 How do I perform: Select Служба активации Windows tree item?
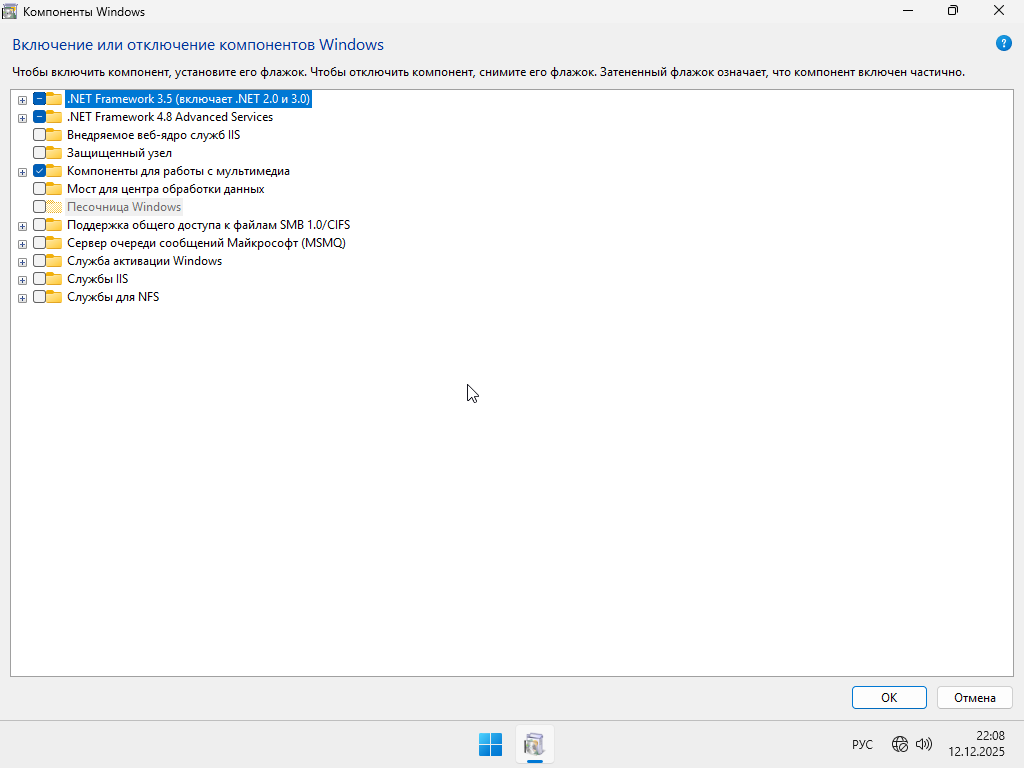pos(144,261)
